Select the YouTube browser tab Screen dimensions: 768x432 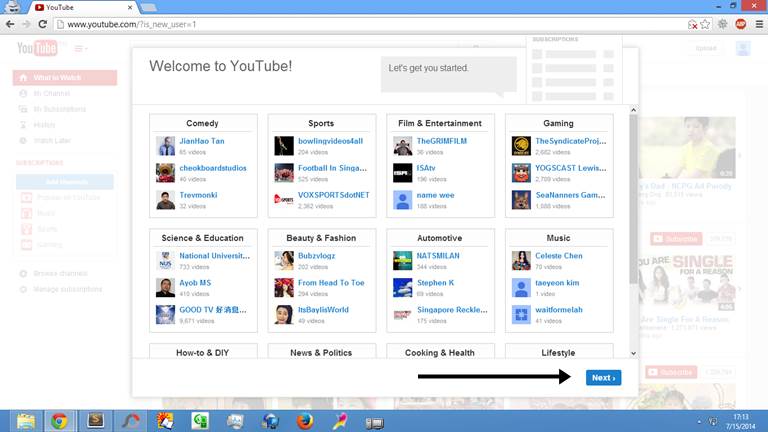click(83, 7)
